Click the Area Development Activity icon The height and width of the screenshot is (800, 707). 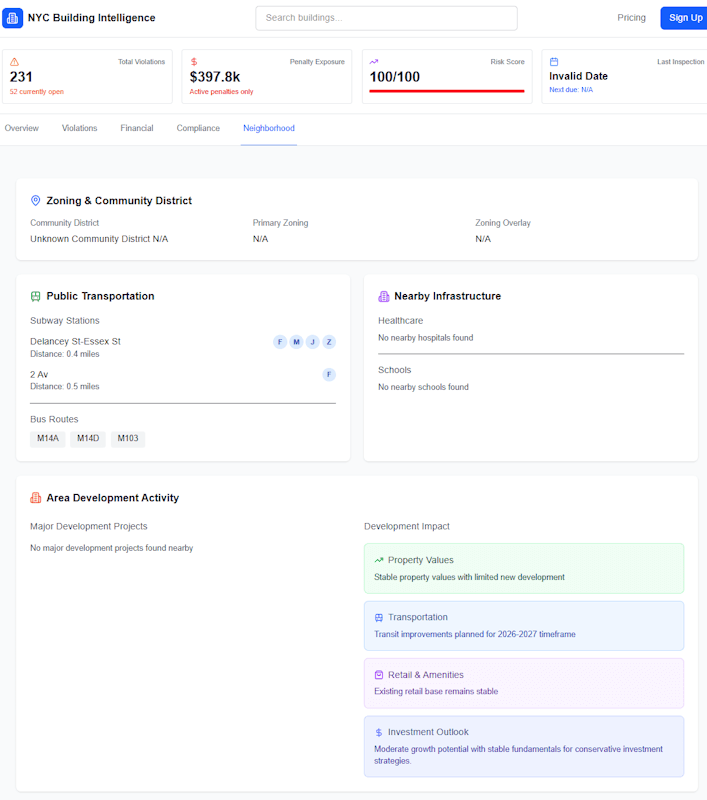point(36,498)
